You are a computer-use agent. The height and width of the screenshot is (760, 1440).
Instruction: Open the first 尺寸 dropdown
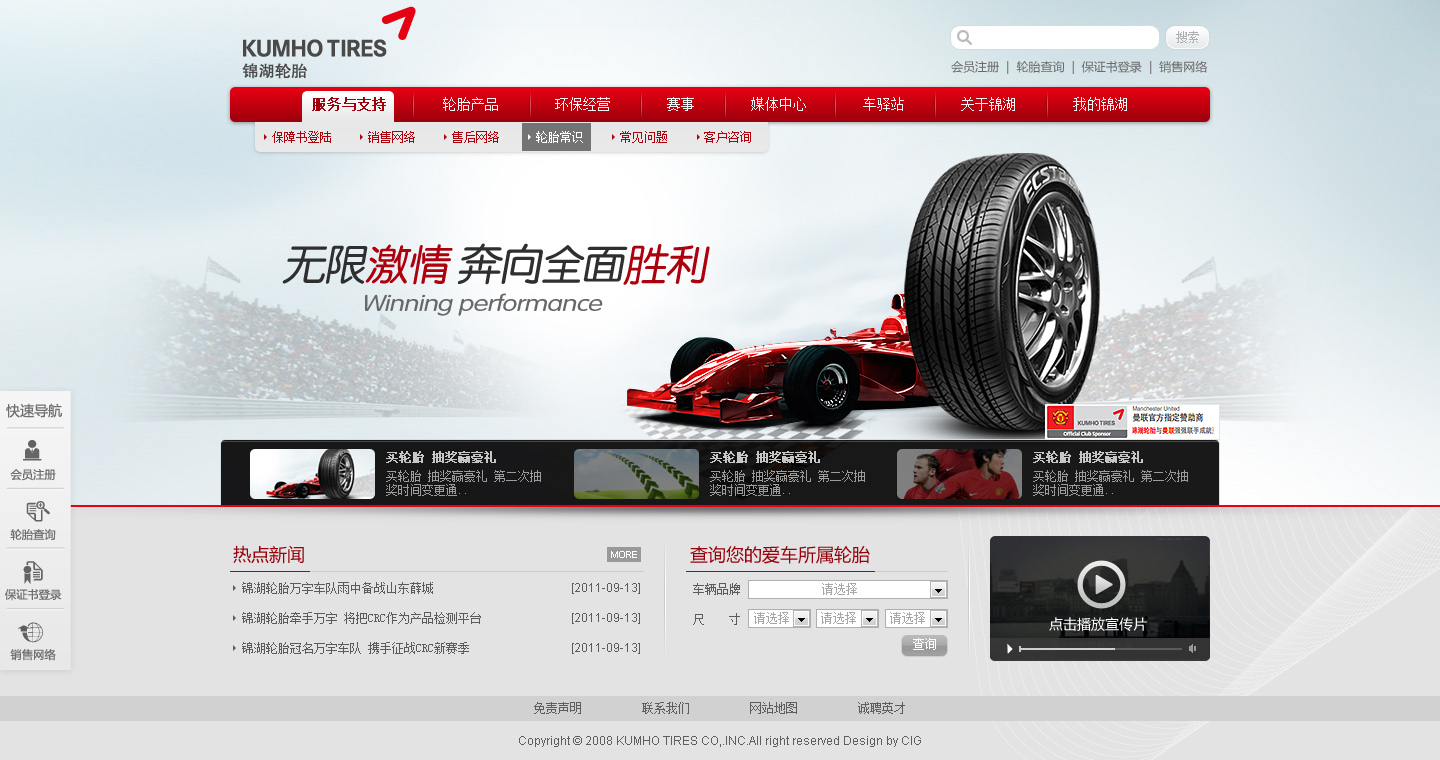pyautogui.click(x=779, y=619)
